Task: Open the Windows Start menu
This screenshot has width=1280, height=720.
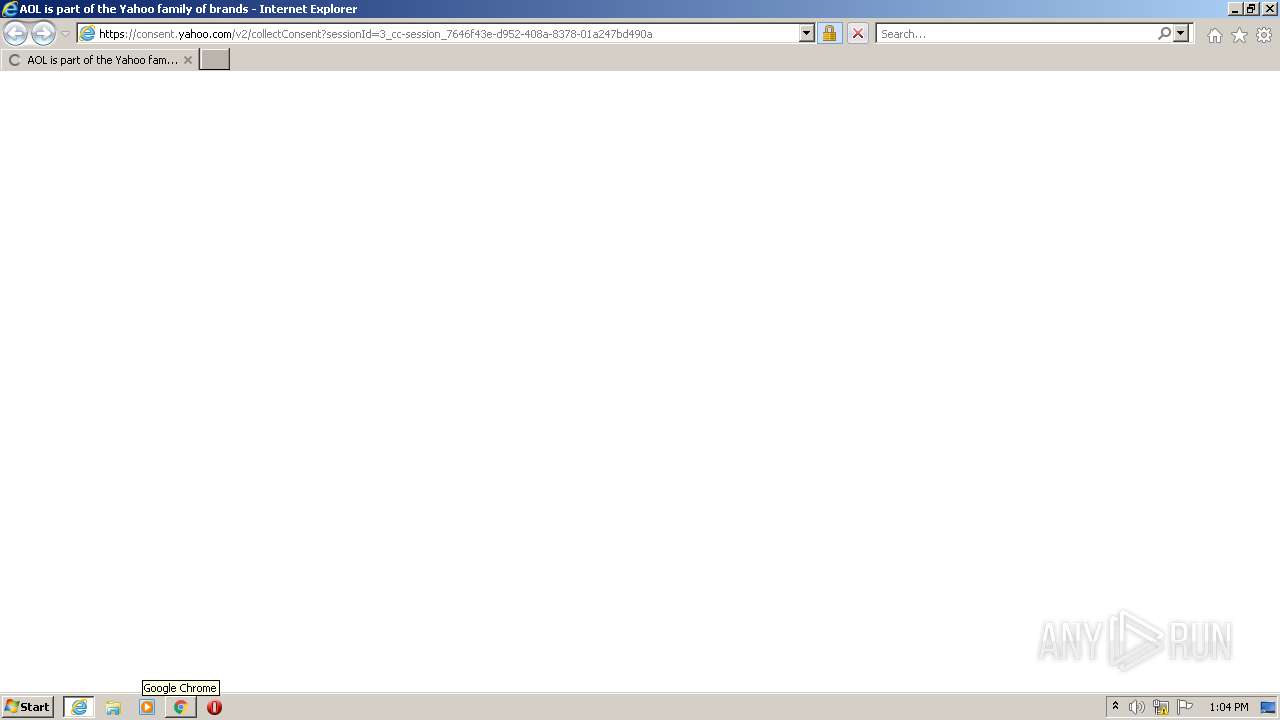Action: pos(27,707)
